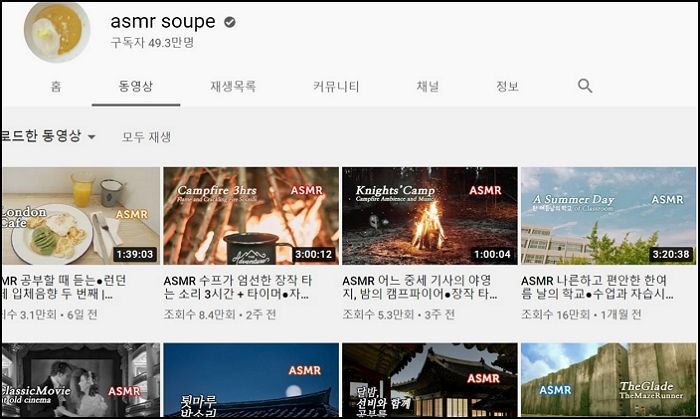Click the 3:20:38 duration badge
The image size is (700, 419).
coord(671,254)
